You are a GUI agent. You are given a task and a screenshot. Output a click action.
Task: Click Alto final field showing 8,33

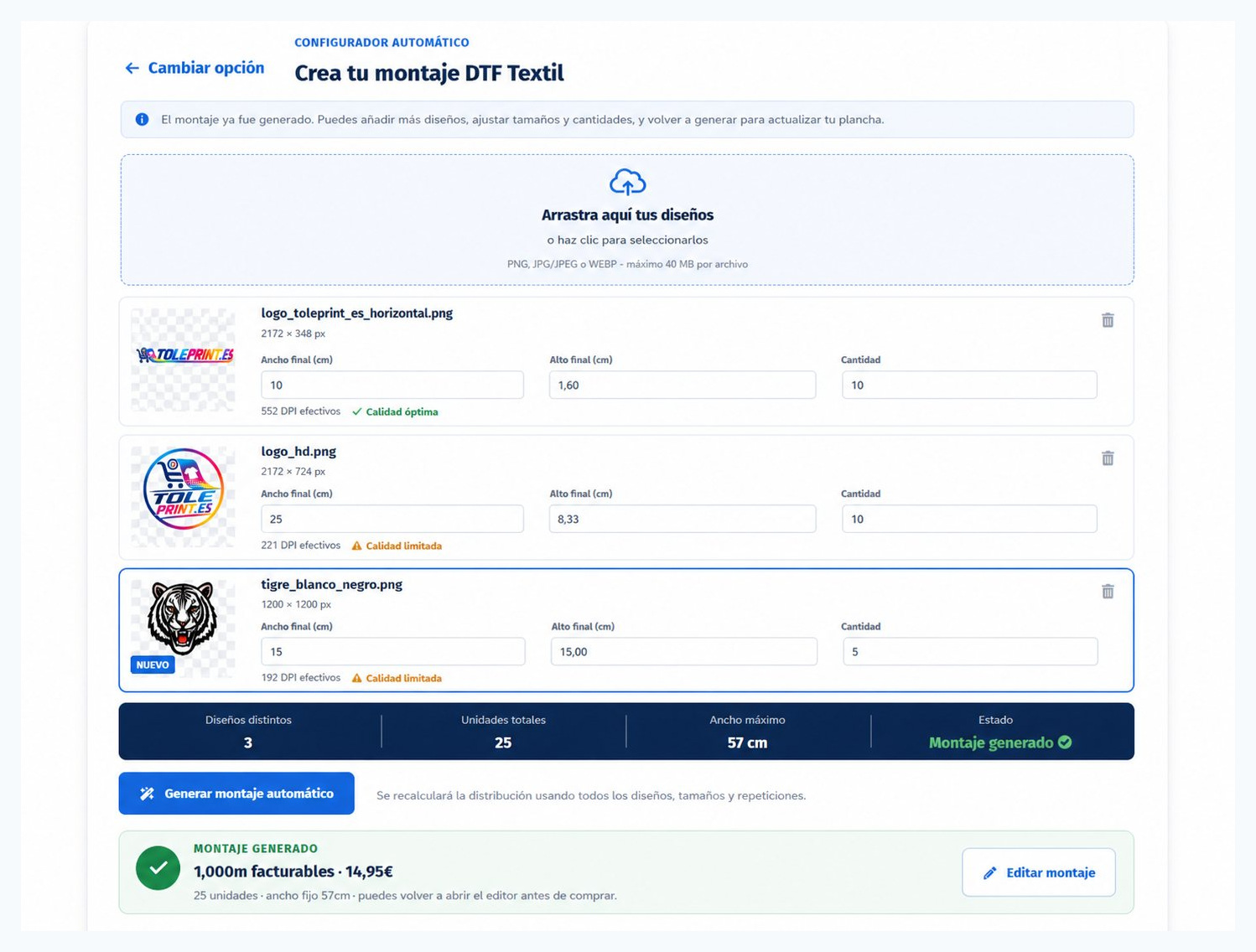coord(682,519)
